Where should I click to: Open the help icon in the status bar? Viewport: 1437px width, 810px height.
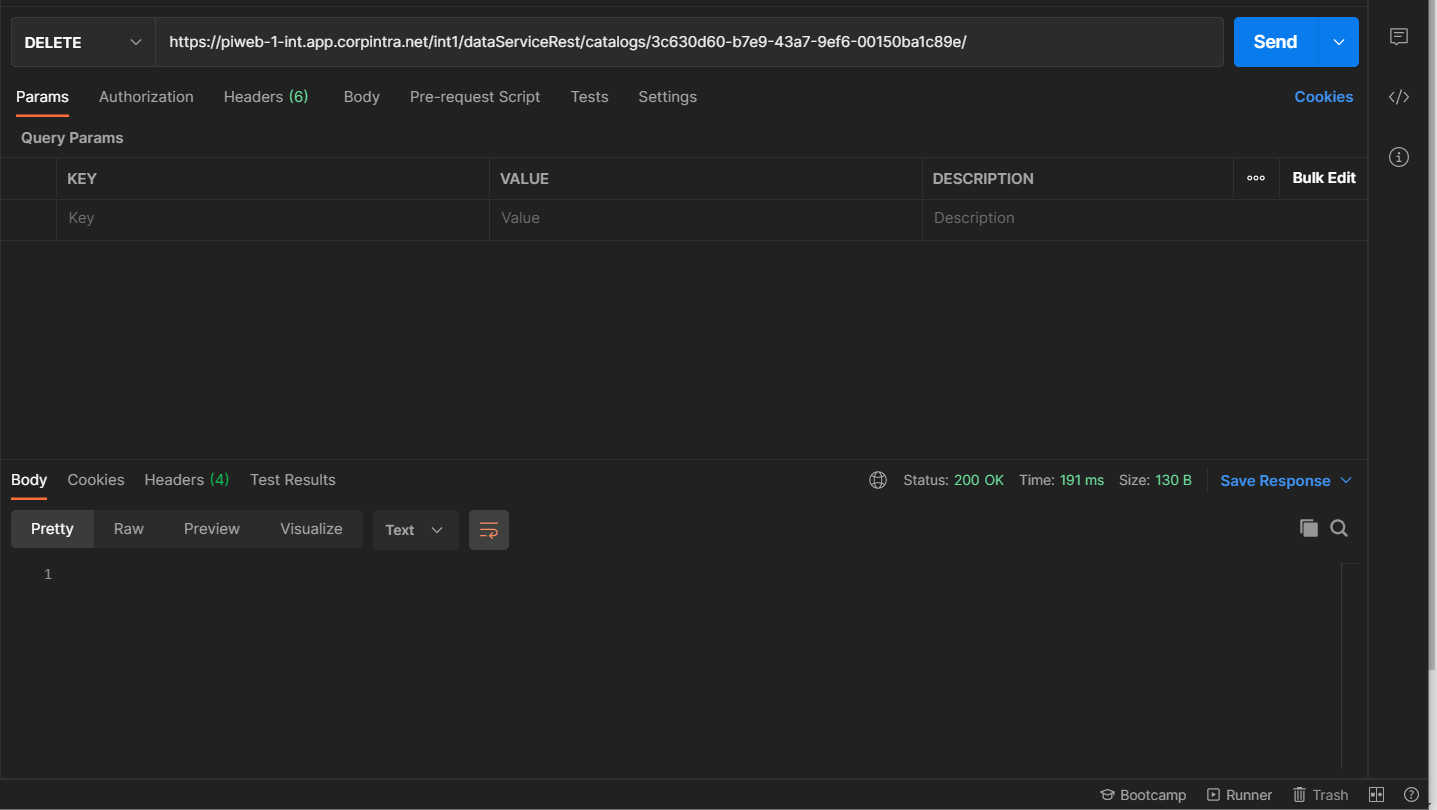[1411, 794]
